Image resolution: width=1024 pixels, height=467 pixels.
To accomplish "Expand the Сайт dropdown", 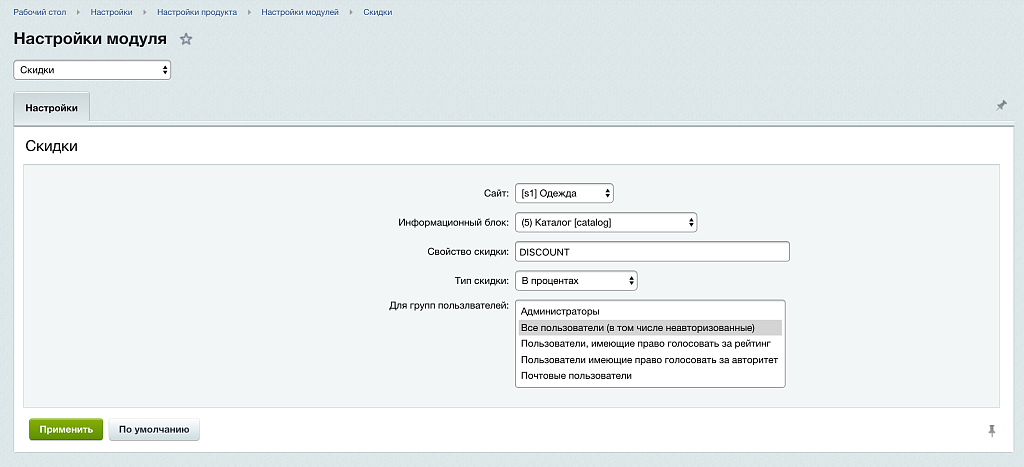I will tap(564, 193).
